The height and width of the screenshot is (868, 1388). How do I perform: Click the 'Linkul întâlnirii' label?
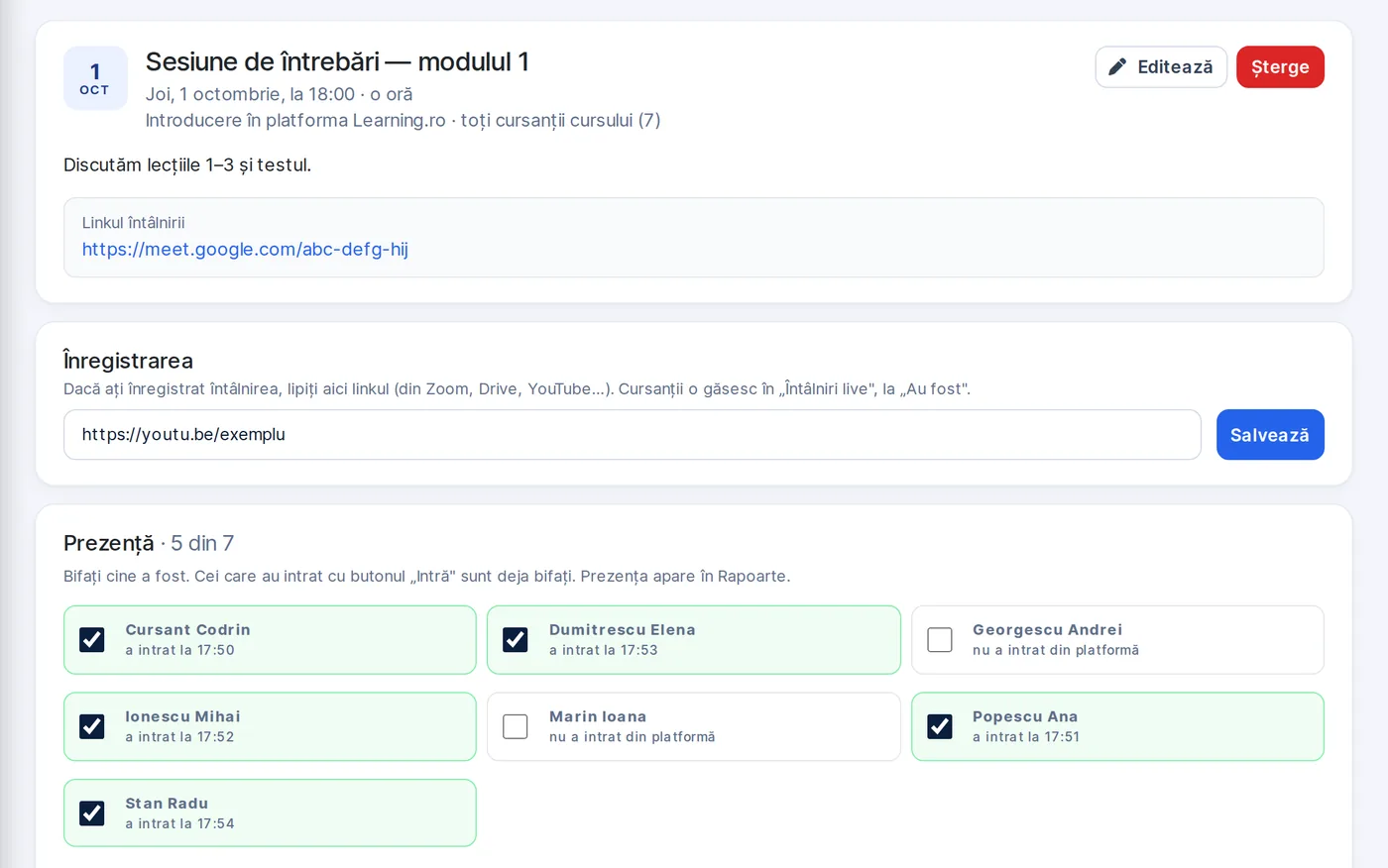(134, 223)
